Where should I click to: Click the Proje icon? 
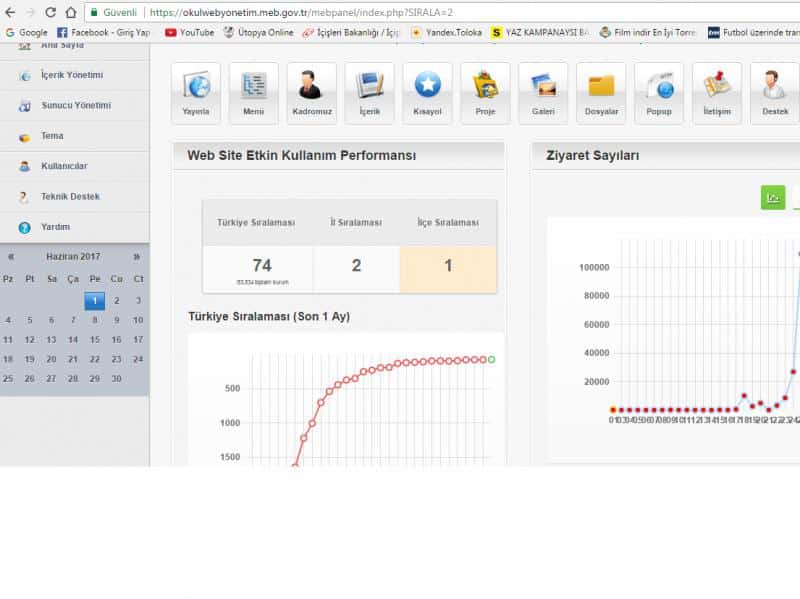click(485, 92)
